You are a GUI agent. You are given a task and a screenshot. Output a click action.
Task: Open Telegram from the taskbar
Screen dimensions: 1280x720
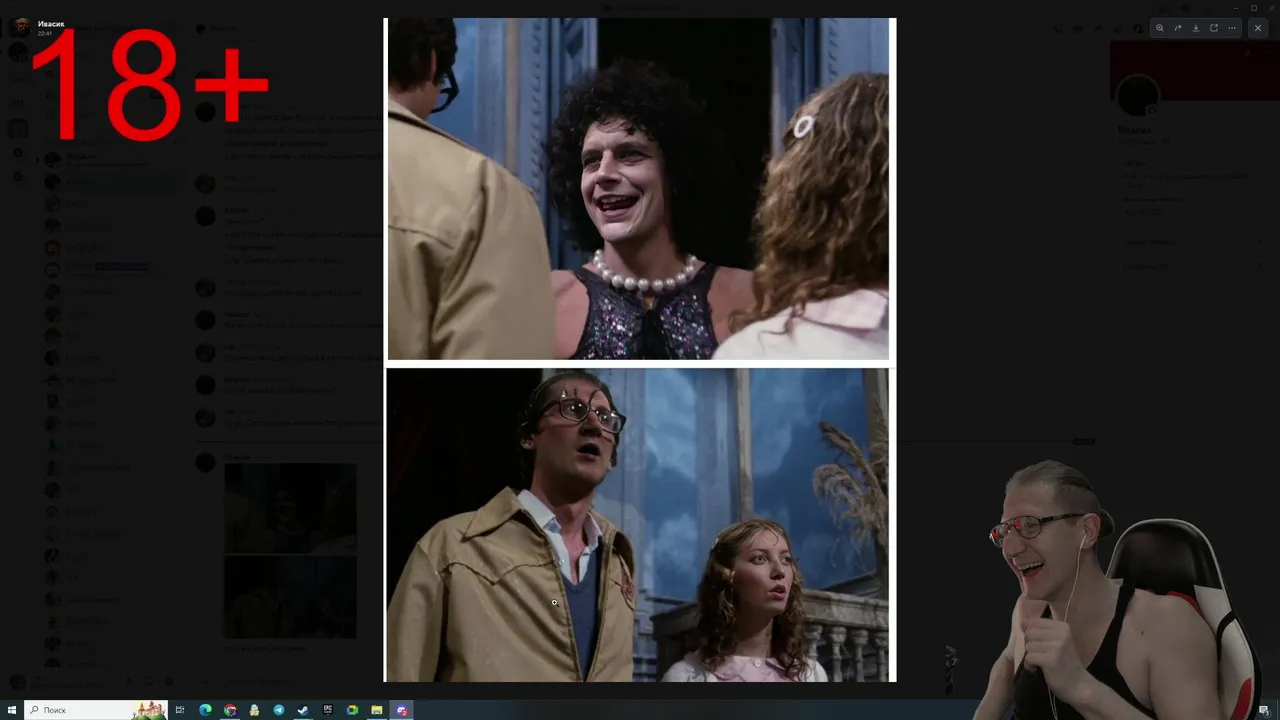(279, 710)
